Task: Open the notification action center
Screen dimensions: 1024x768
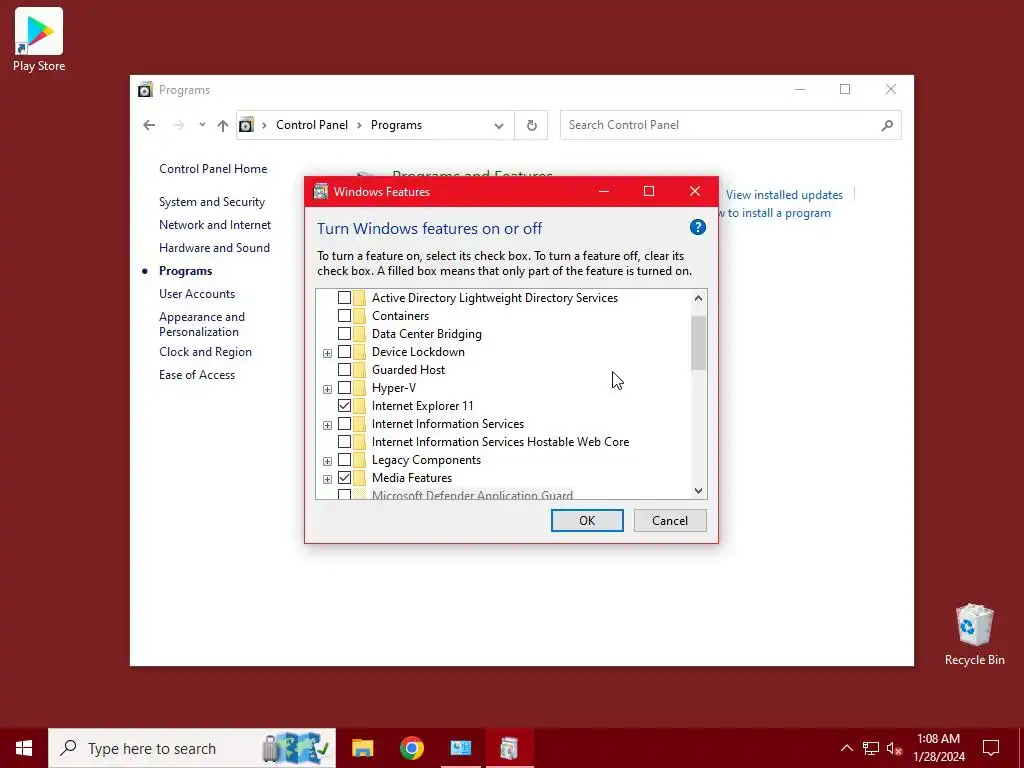Action: tap(991, 748)
